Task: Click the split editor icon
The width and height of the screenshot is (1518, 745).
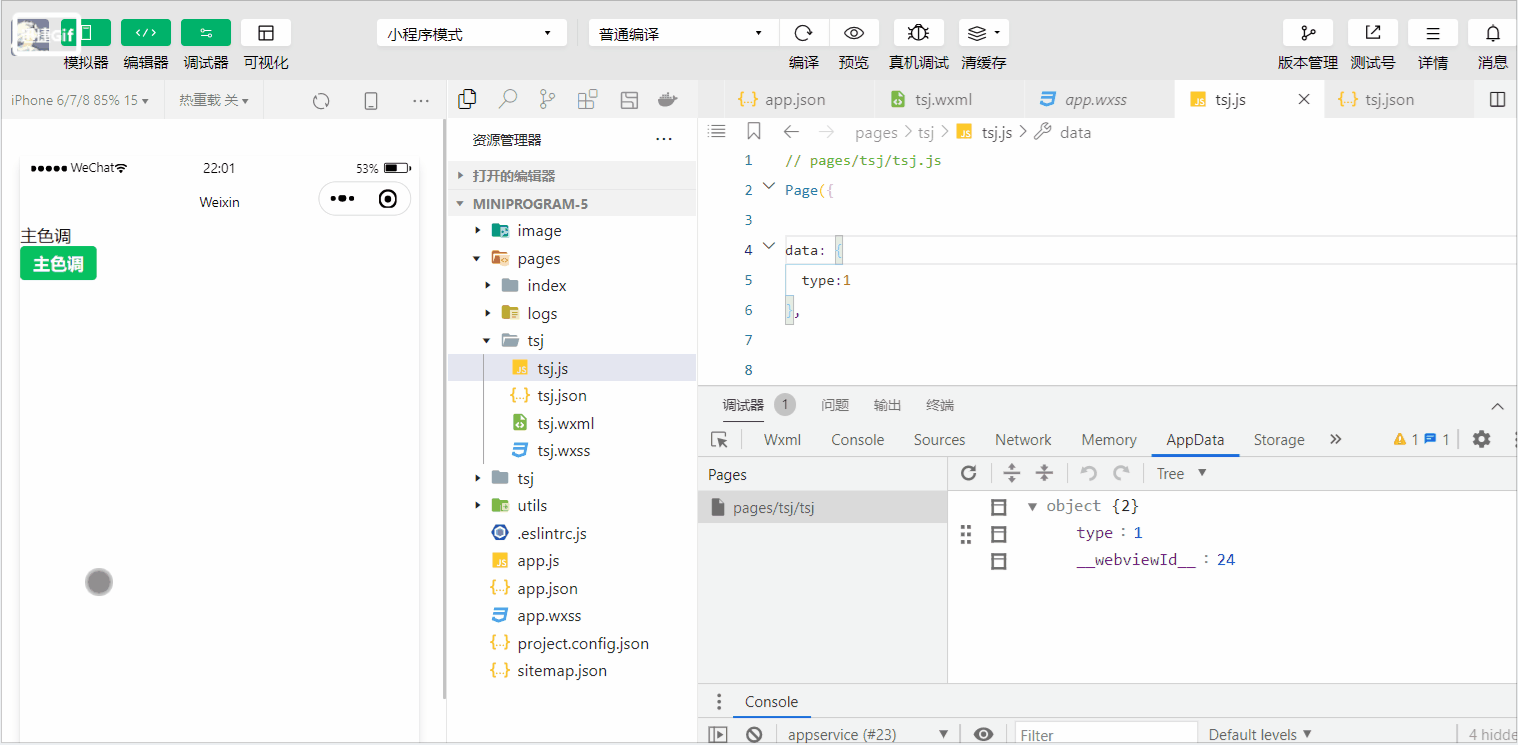Action: point(1497,99)
